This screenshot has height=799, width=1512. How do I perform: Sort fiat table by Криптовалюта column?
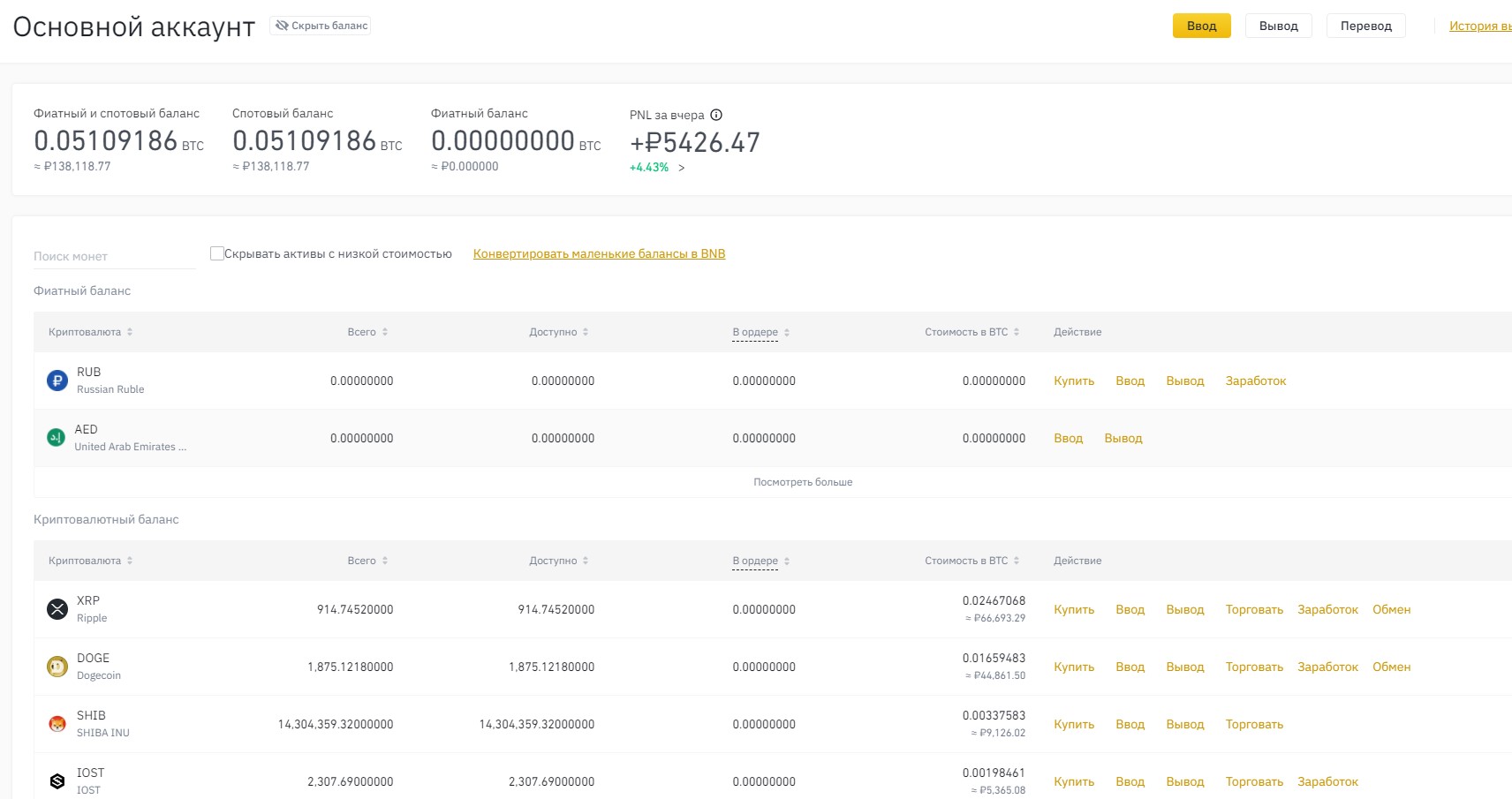tap(91, 332)
